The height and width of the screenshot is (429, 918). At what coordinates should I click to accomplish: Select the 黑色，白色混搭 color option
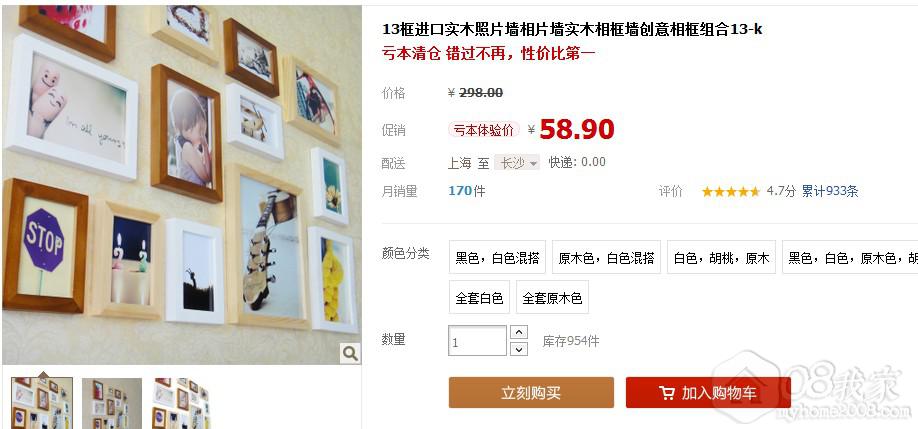497,257
